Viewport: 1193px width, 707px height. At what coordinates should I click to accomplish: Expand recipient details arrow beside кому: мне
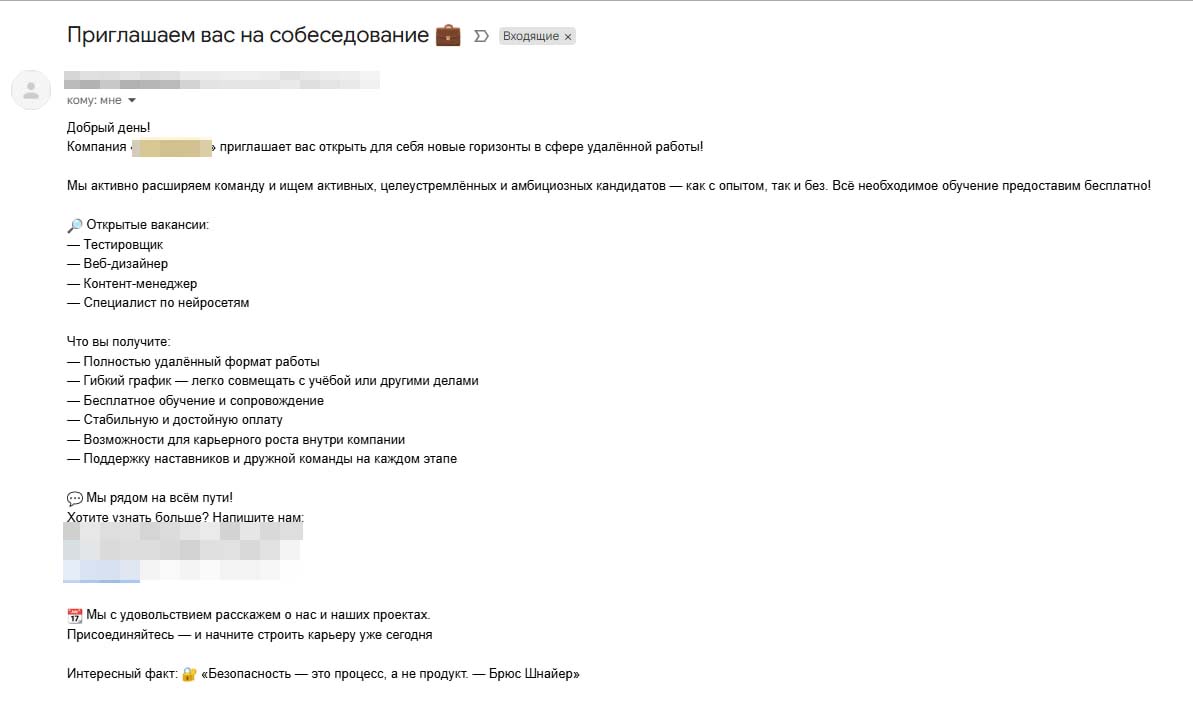click(132, 100)
